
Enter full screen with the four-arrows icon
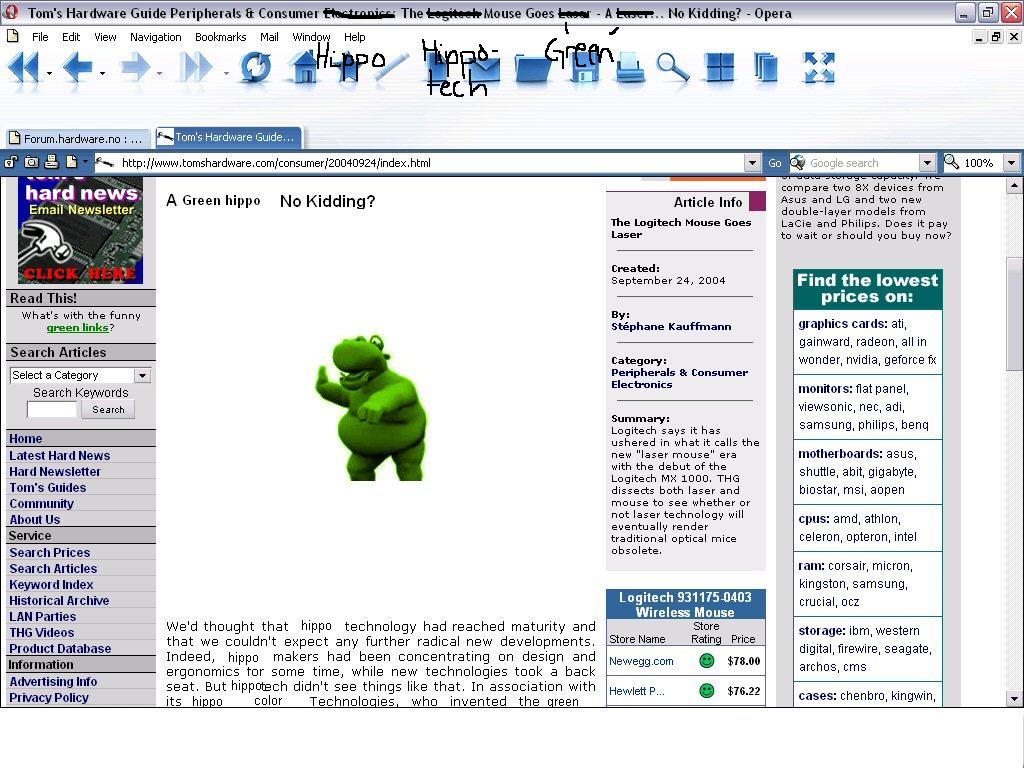pos(819,68)
